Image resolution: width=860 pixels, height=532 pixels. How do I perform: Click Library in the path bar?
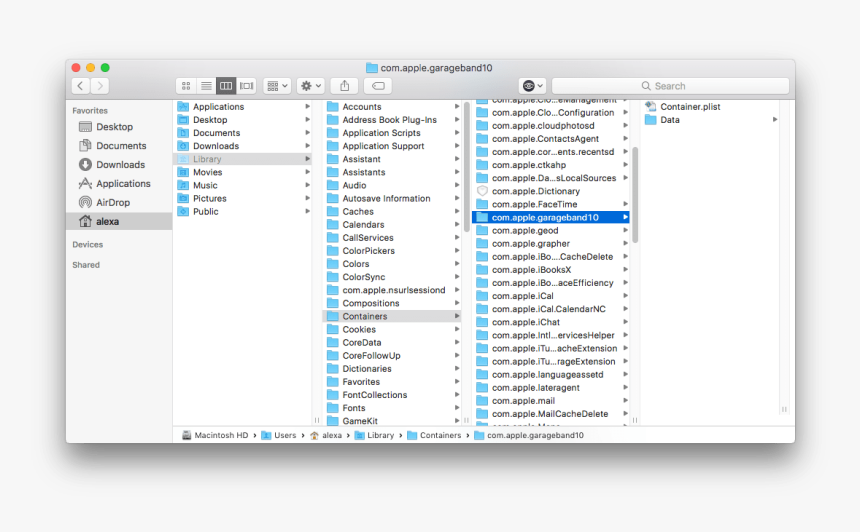point(375,435)
